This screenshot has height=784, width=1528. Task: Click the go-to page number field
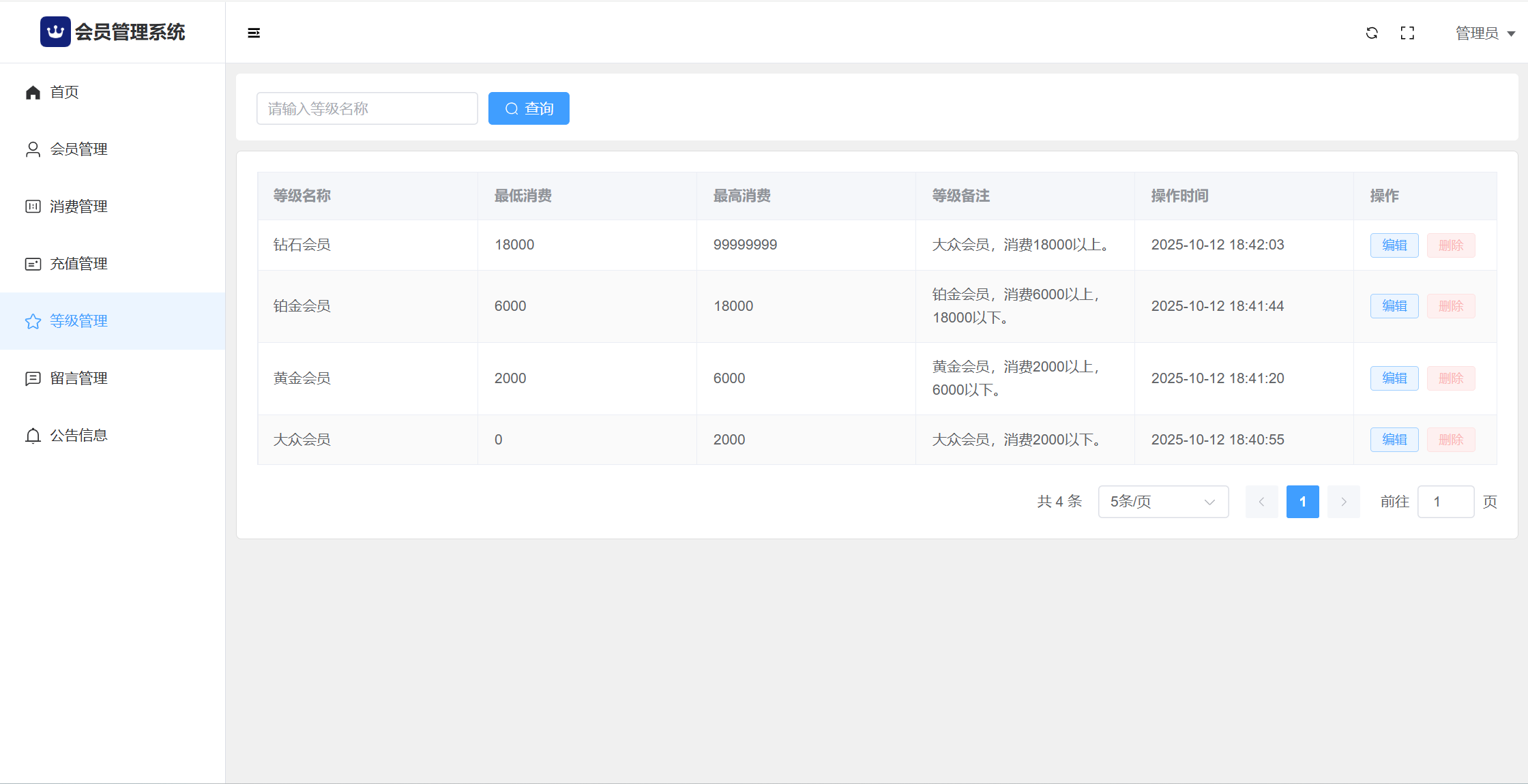pos(1445,502)
